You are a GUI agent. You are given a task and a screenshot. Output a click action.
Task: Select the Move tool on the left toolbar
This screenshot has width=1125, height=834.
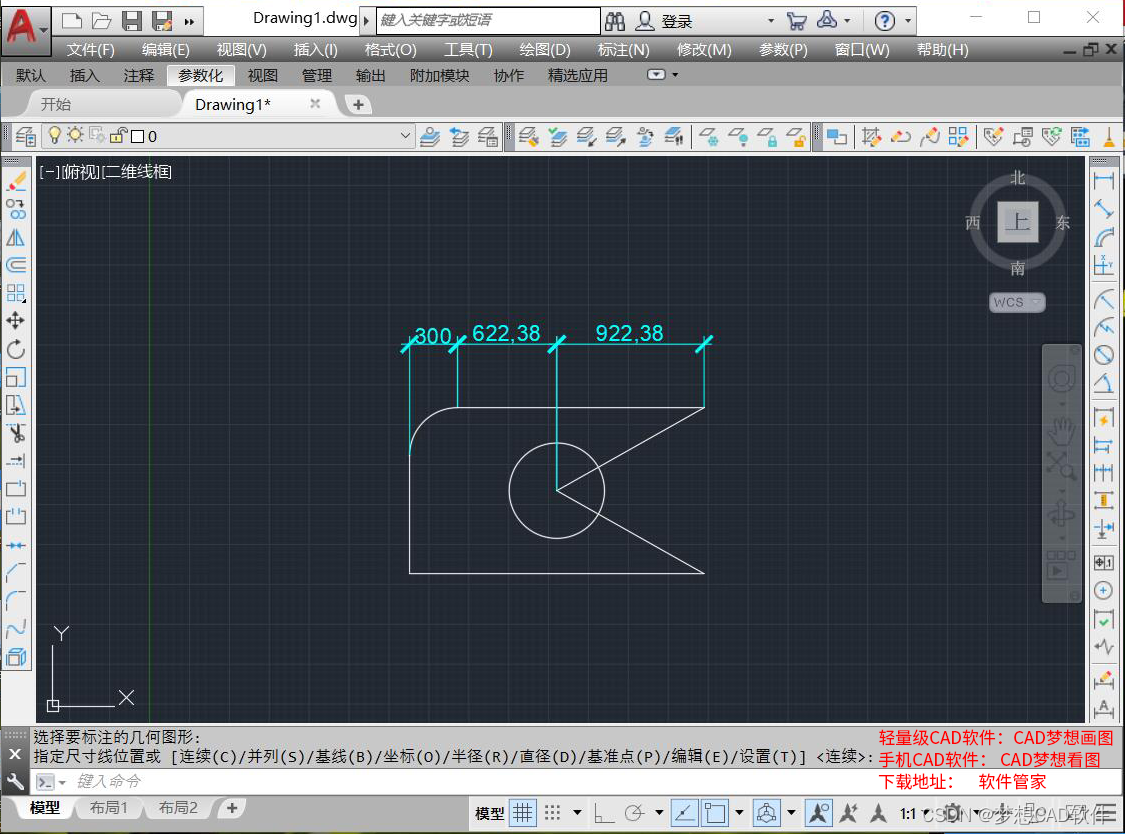point(14,321)
